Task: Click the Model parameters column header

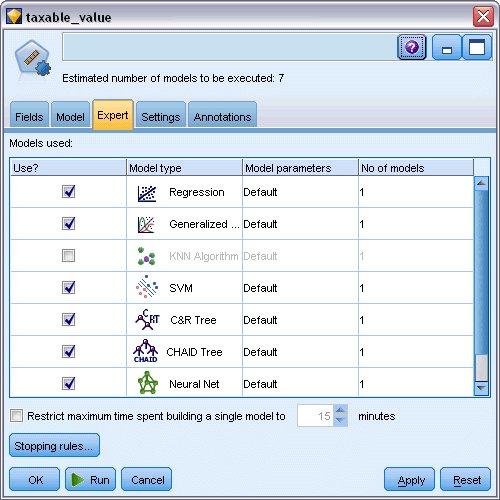Action: click(300, 168)
